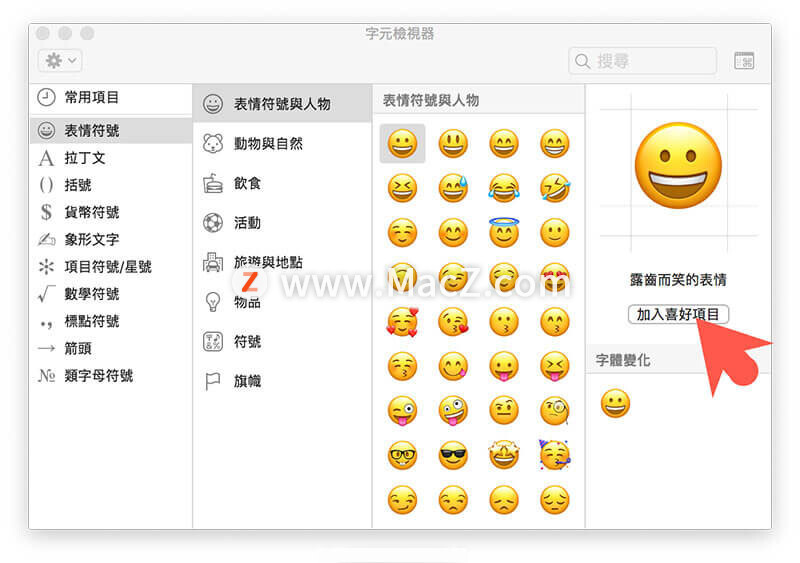Select 項目符號/星號 in the sidebar
The height and width of the screenshot is (563, 800).
click(x=110, y=266)
